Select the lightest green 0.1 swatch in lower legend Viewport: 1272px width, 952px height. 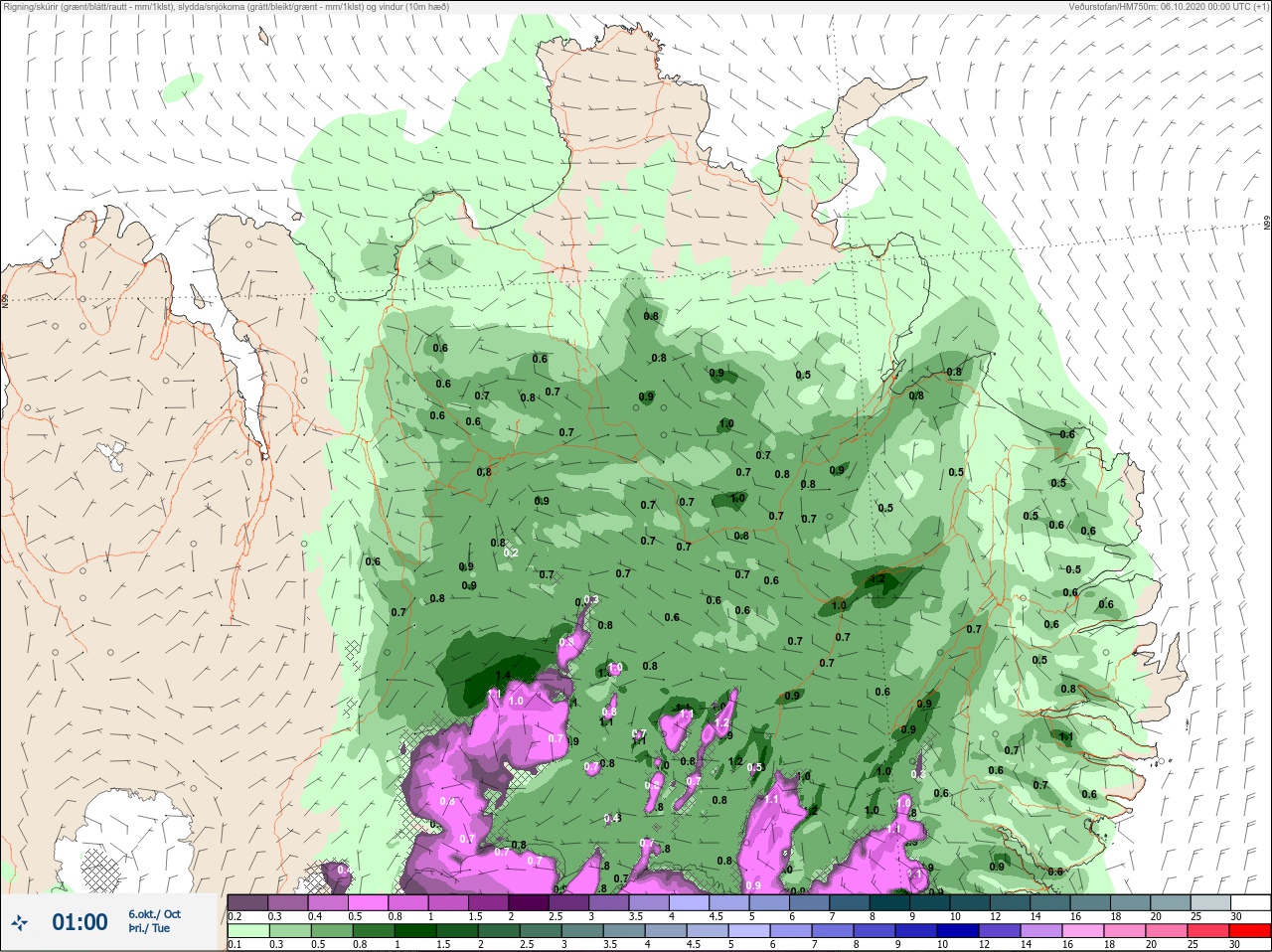248,931
